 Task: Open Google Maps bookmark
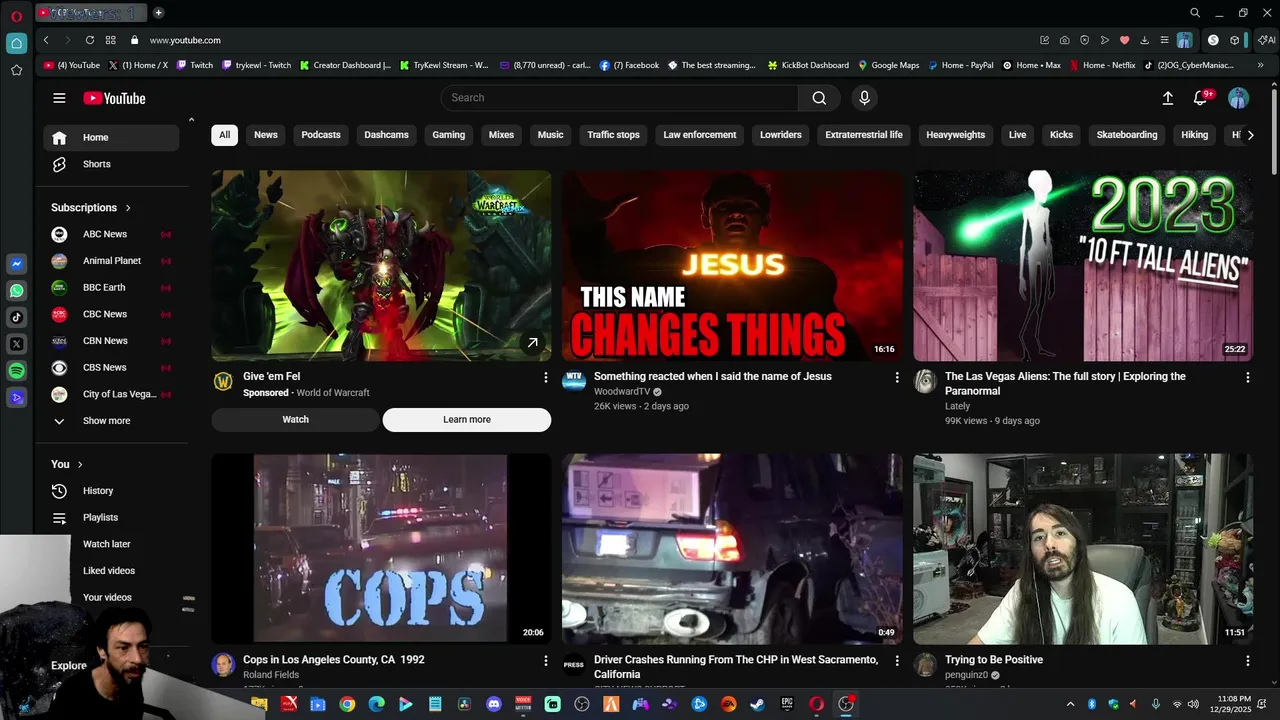(x=888, y=65)
